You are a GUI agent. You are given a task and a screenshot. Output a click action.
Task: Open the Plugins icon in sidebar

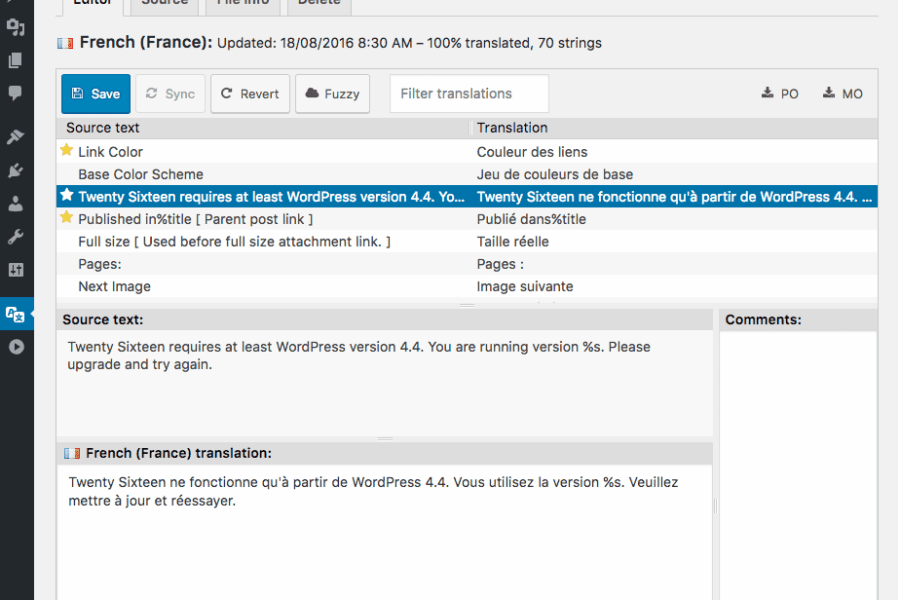[x=15, y=171]
